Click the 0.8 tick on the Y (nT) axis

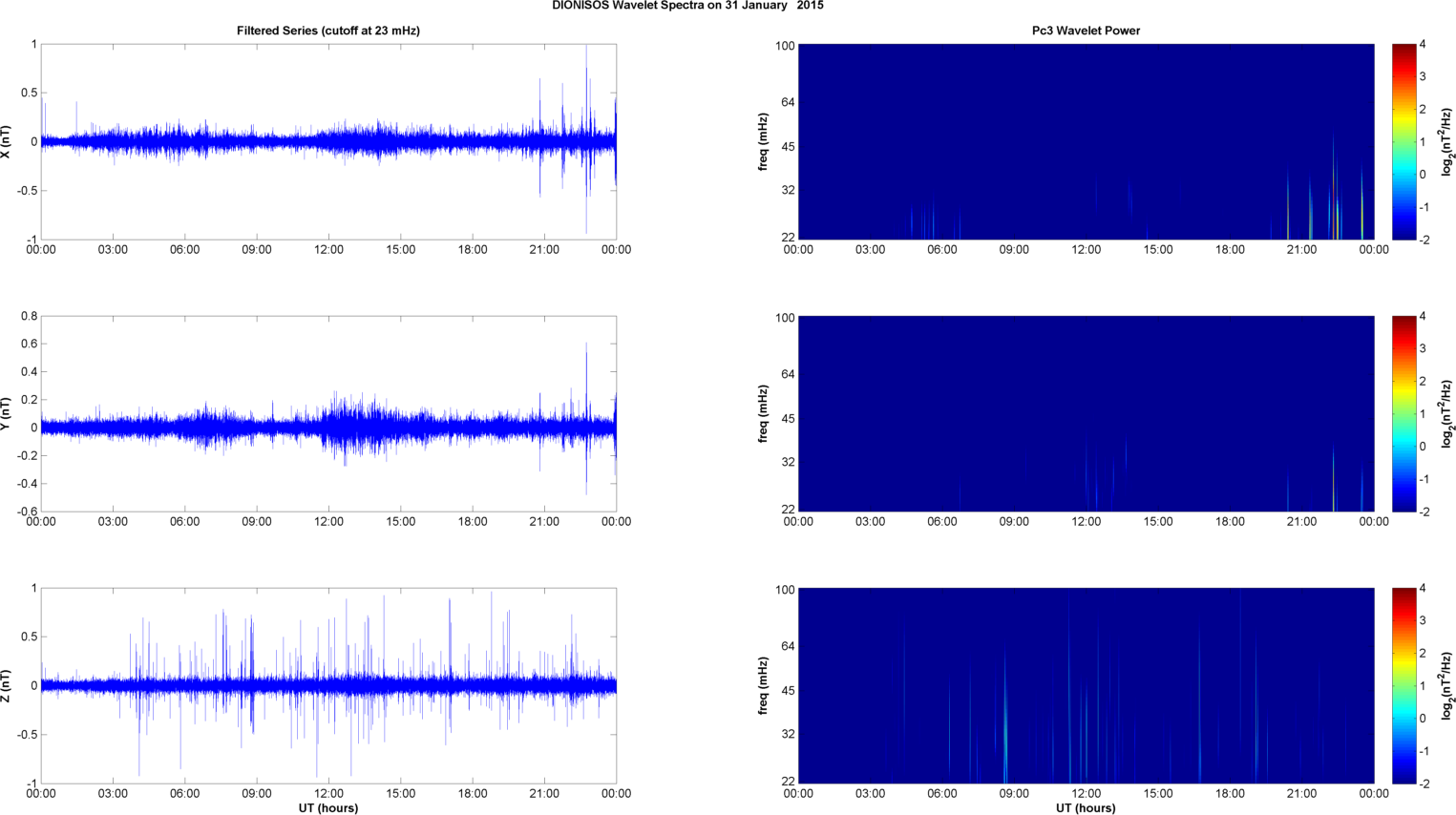click(x=30, y=316)
